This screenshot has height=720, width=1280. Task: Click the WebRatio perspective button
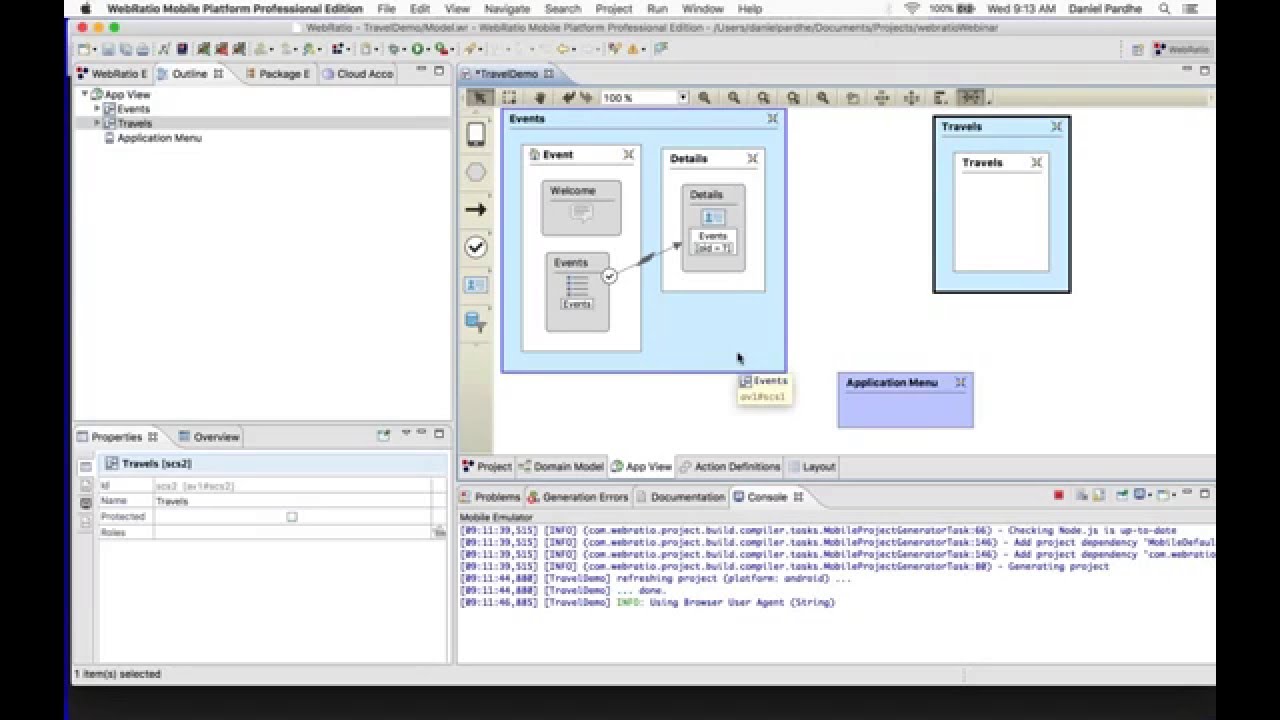[x=1181, y=49]
